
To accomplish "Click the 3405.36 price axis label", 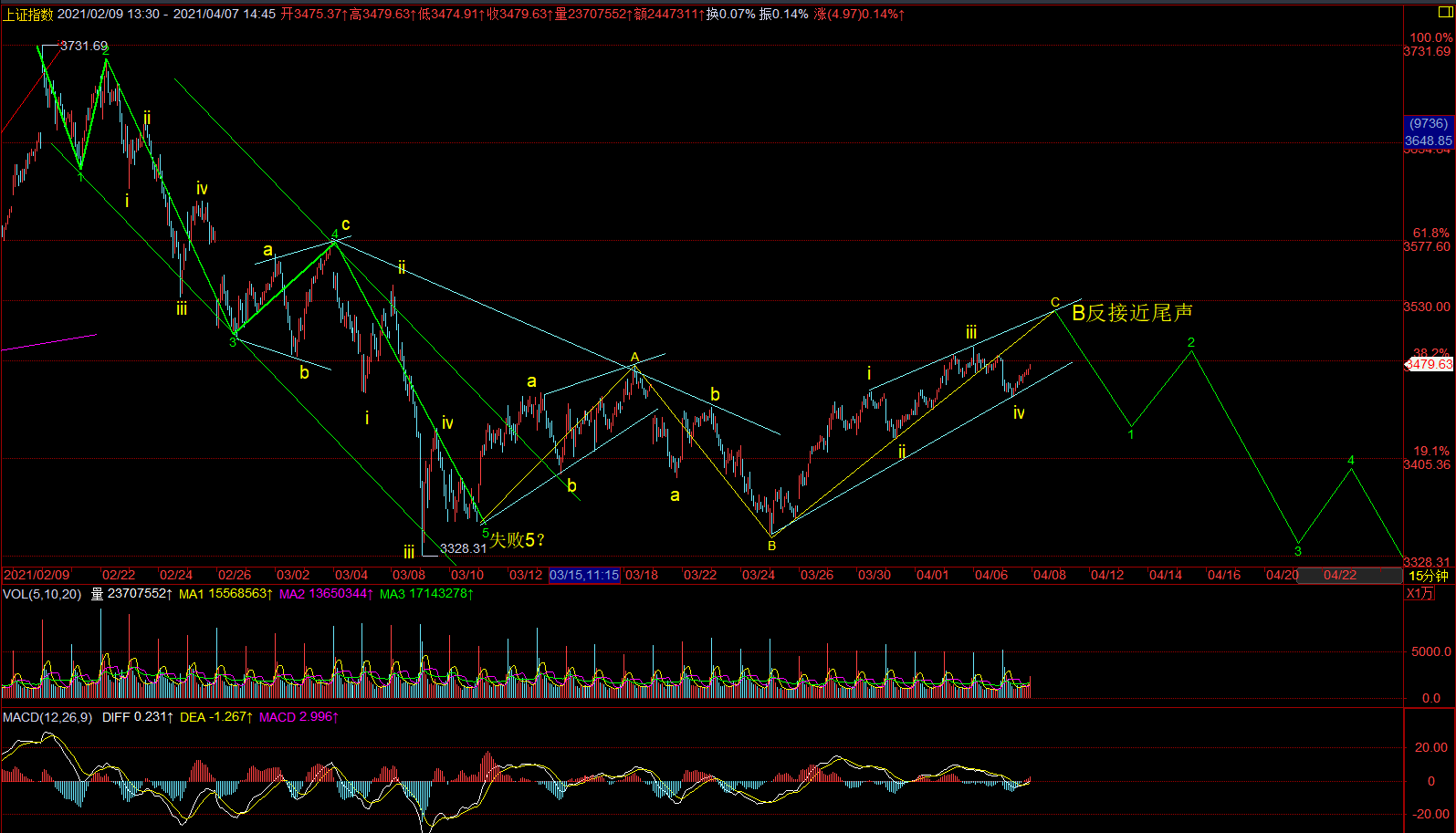I will [x=1427, y=464].
